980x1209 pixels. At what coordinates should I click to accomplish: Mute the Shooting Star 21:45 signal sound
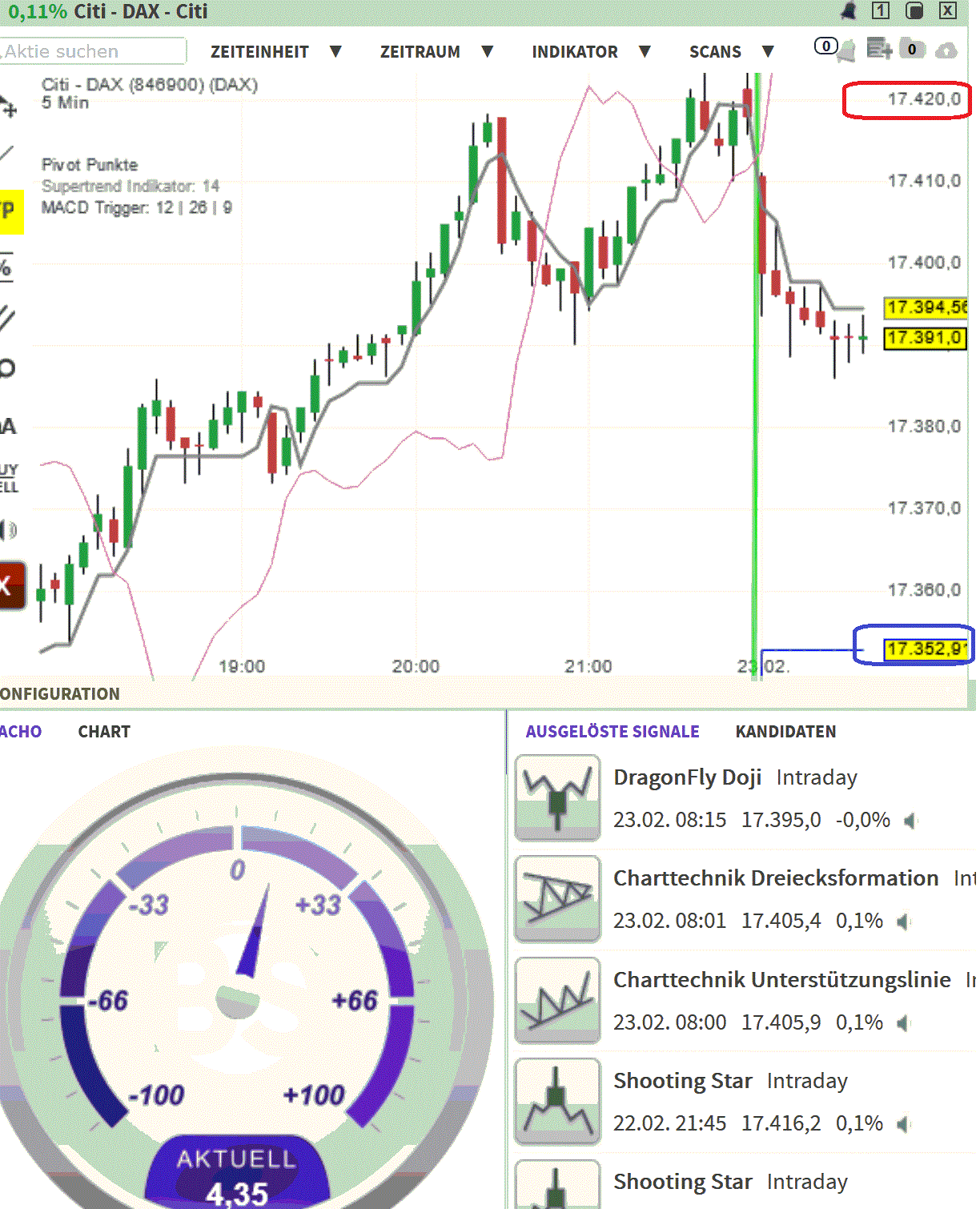pos(905,1123)
